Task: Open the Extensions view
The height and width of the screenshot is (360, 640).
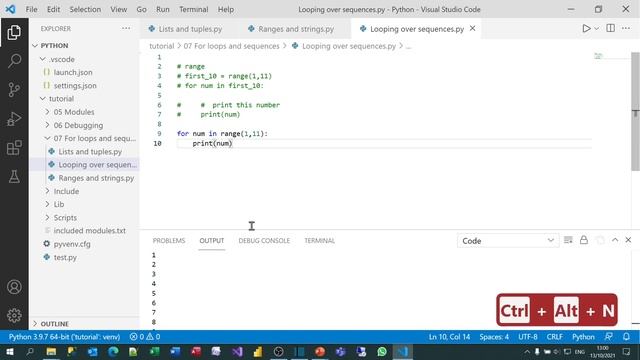Action: point(14,148)
